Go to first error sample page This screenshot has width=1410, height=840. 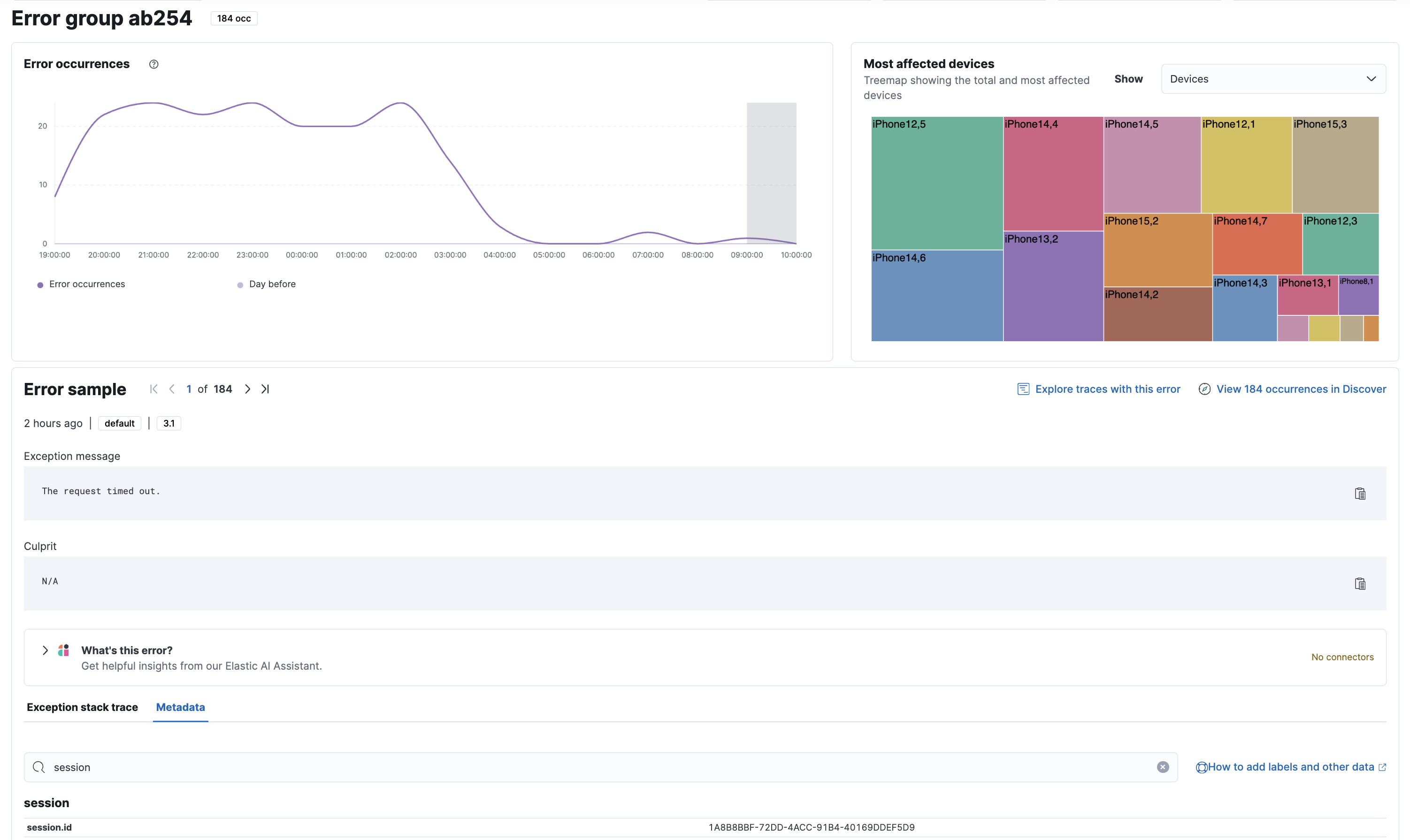153,389
